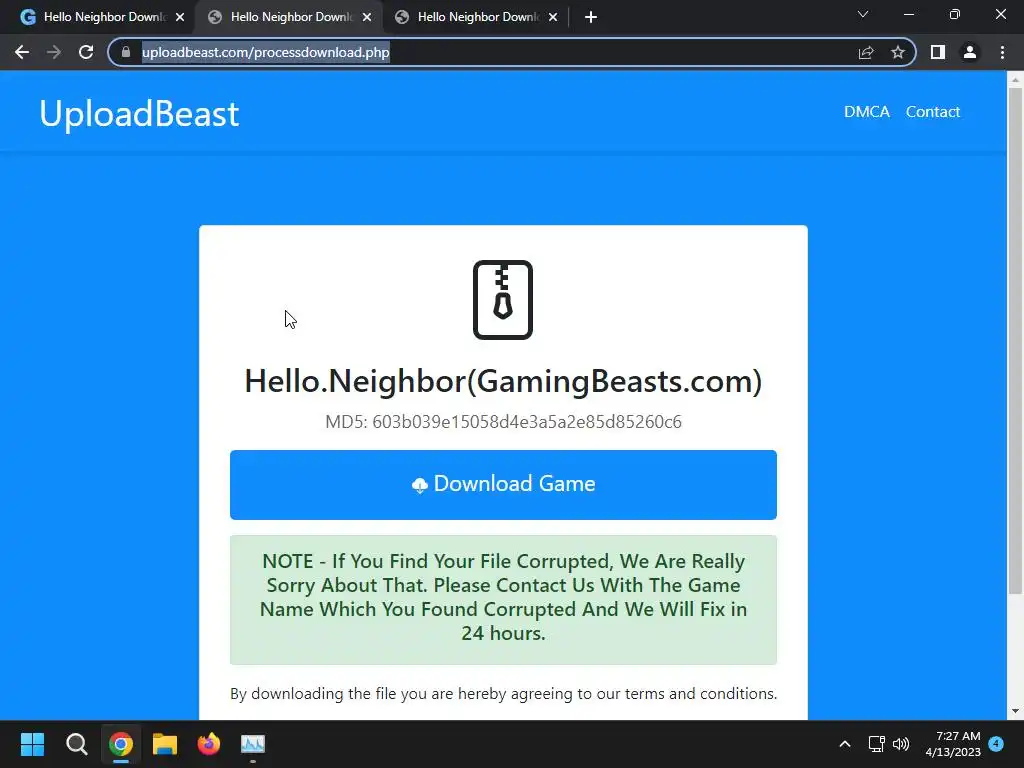The height and width of the screenshot is (768, 1024).
Task: Click the terms and conditions text
Action: coord(503,694)
